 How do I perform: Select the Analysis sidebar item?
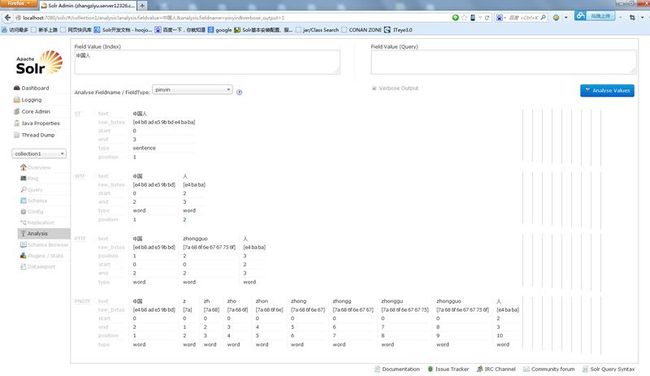[44, 233]
